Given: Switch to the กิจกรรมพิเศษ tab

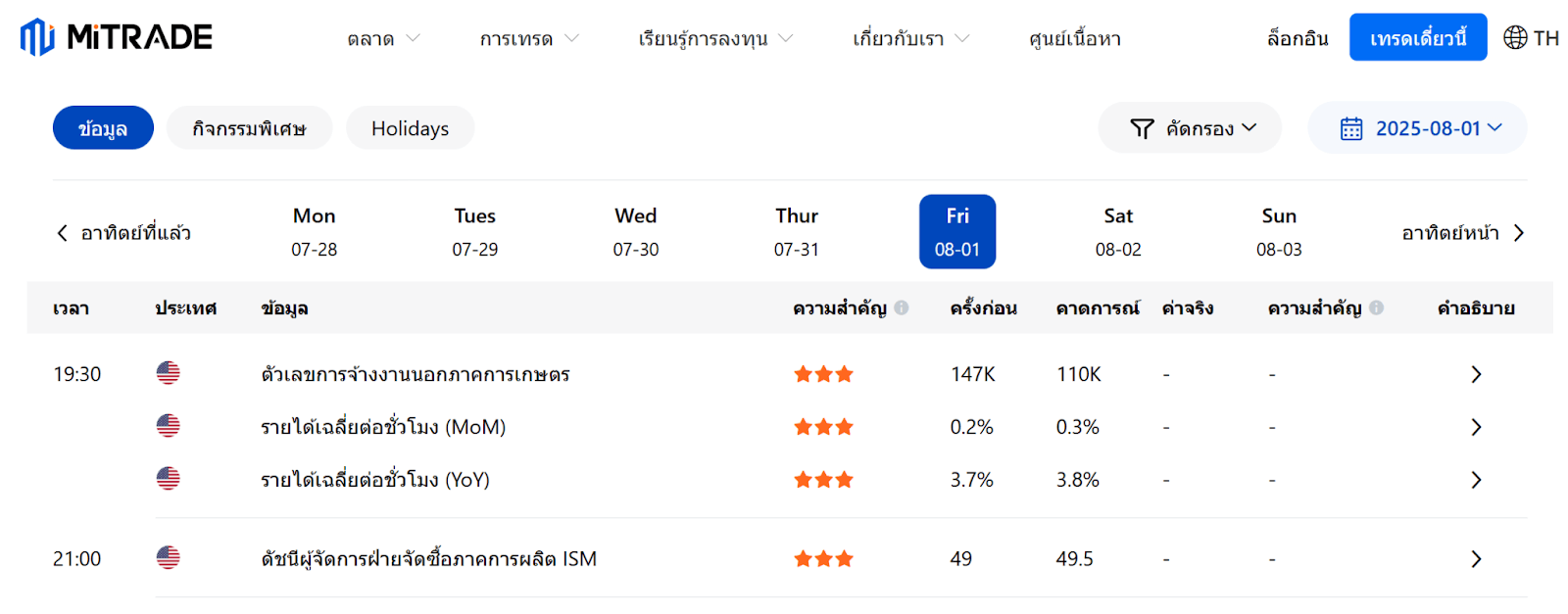Looking at the screenshot, I should [x=249, y=128].
